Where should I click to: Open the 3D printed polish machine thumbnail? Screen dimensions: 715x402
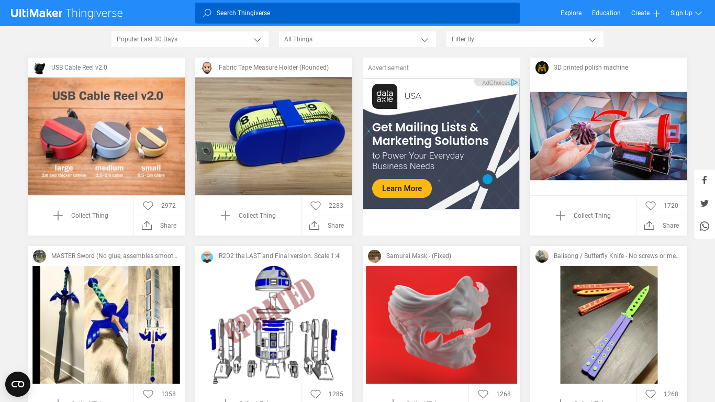pyautogui.click(x=608, y=136)
